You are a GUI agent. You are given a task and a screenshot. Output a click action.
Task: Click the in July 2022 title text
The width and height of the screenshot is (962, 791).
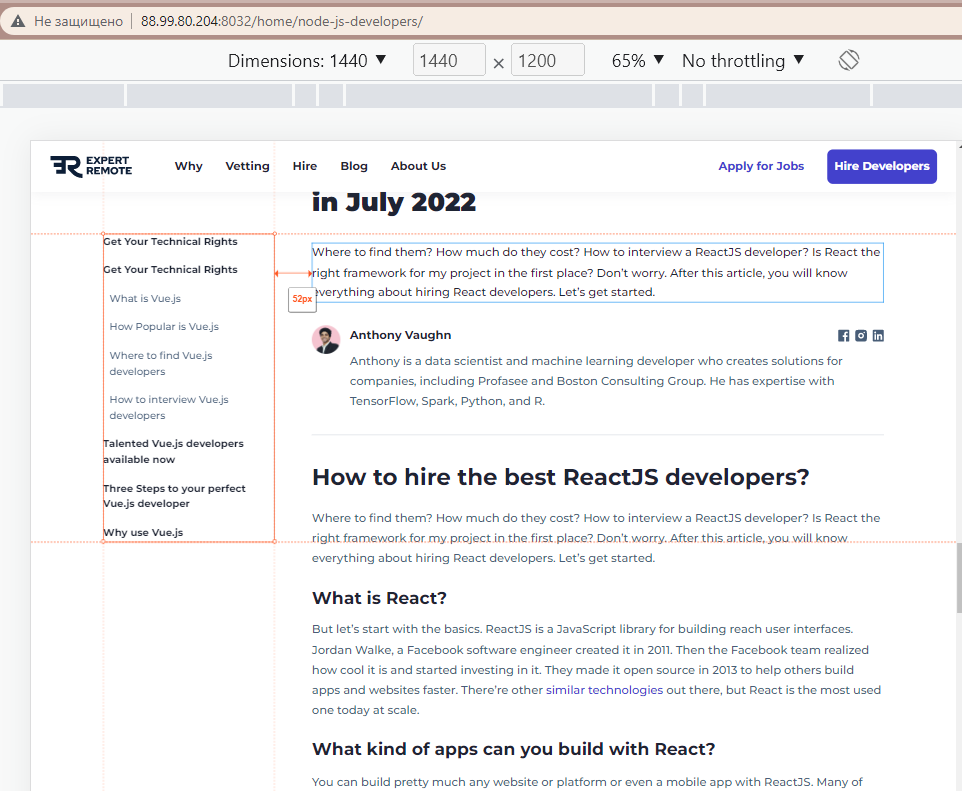394,202
